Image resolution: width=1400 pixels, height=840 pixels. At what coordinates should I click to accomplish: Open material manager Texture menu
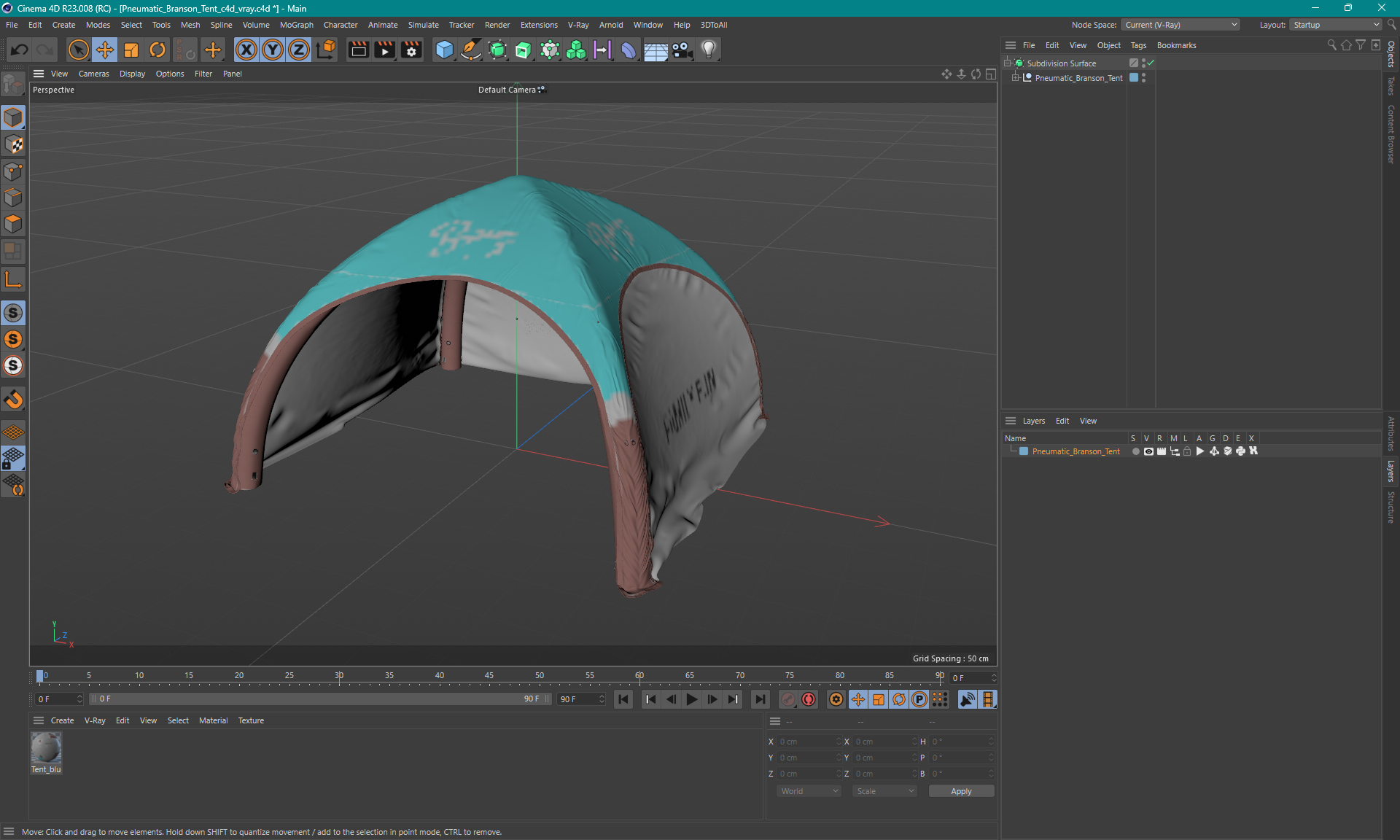251,720
